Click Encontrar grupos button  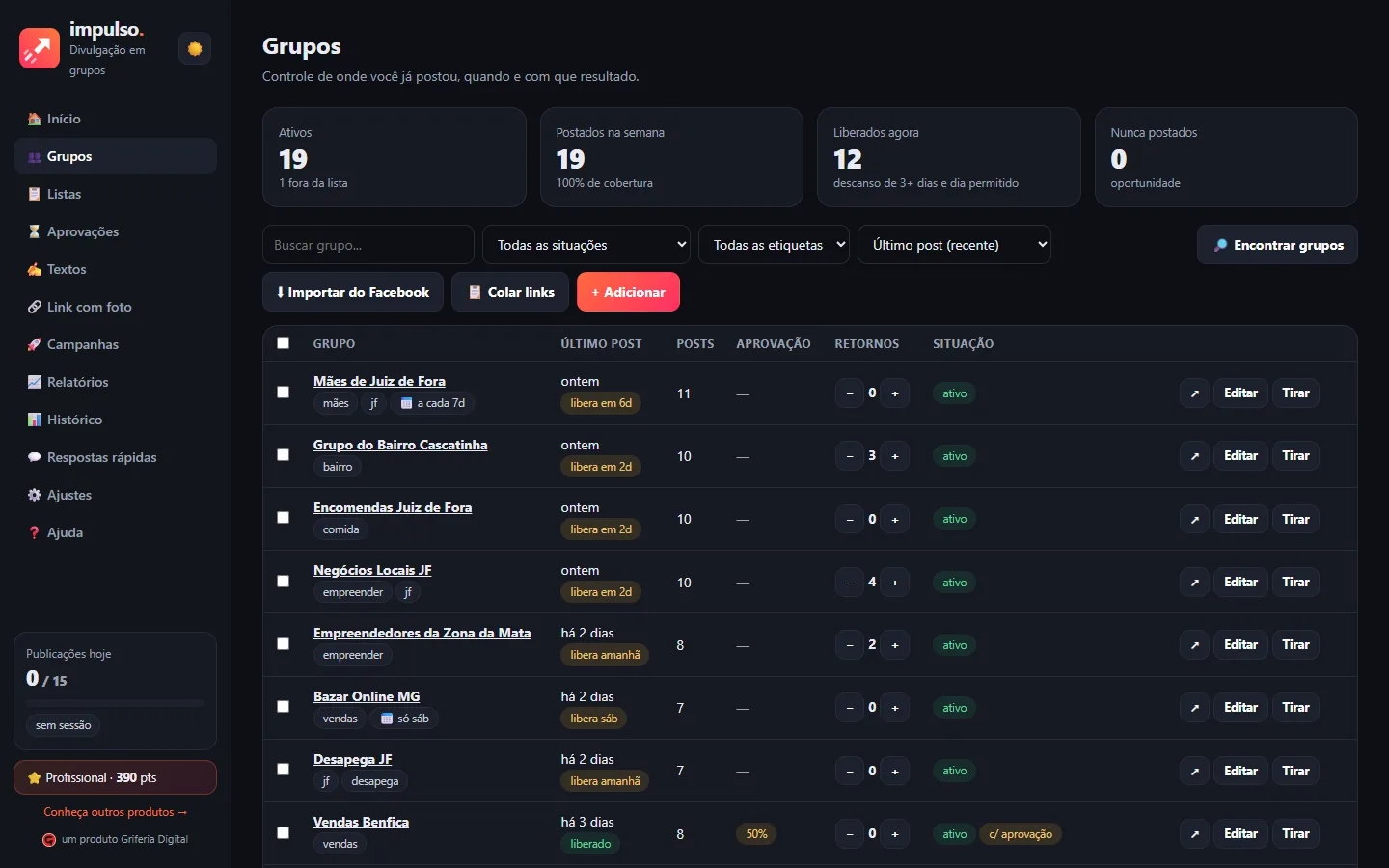(1277, 245)
